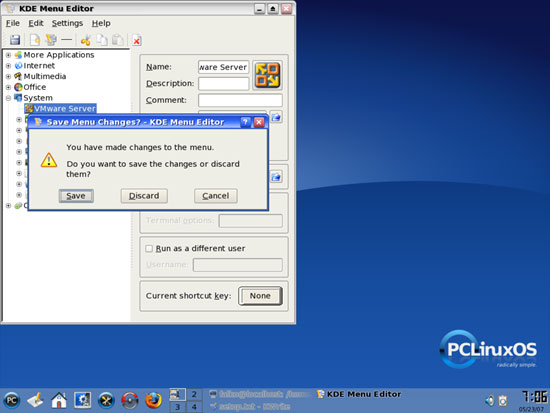The height and width of the screenshot is (413, 550).
Task: Click the Paste toolbar icon
Action: tap(118, 40)
